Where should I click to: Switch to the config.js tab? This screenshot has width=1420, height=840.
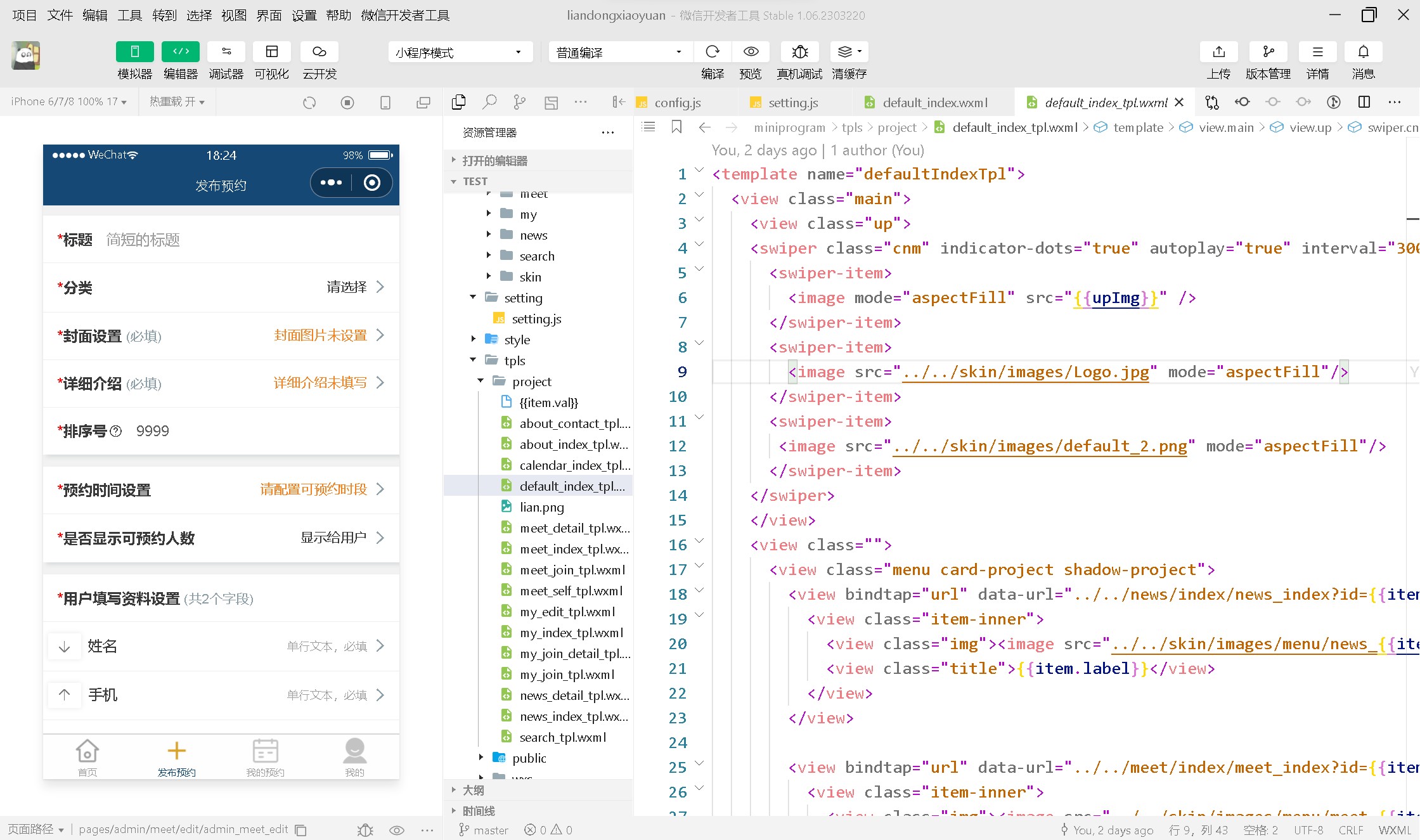(x=677, y=103)
